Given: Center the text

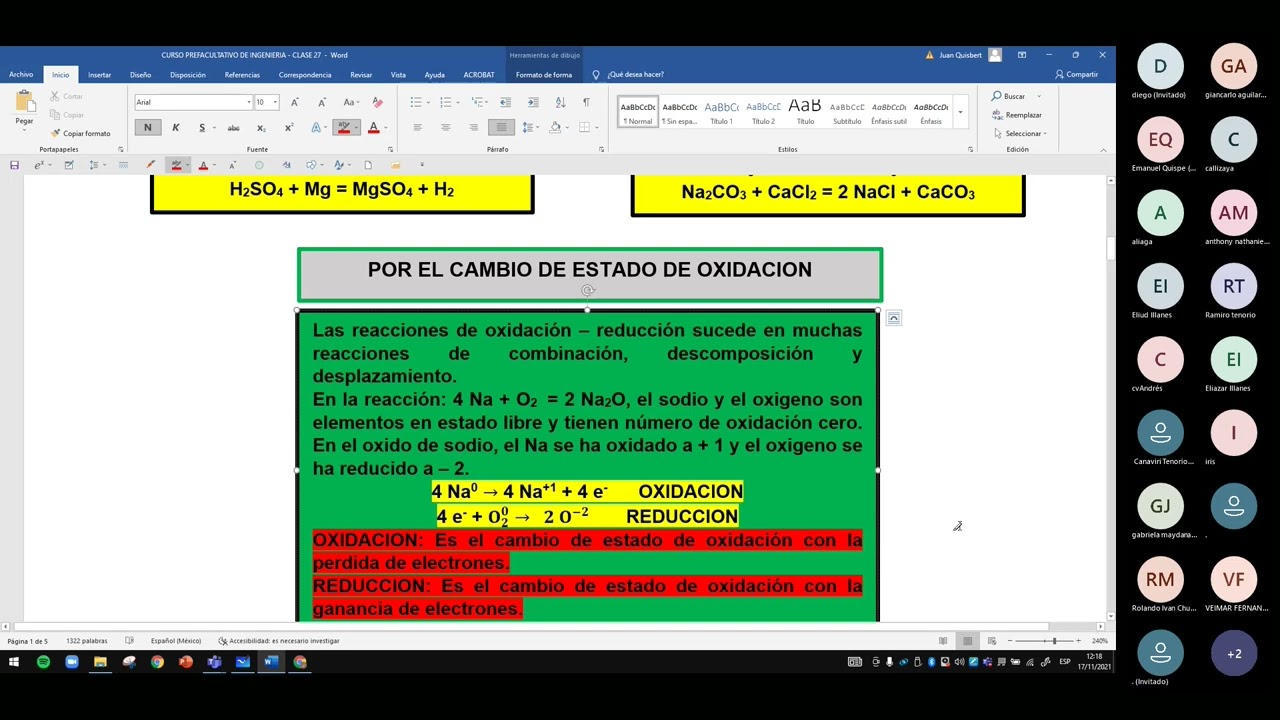Looking at the screenshot, I should (445, 128).
